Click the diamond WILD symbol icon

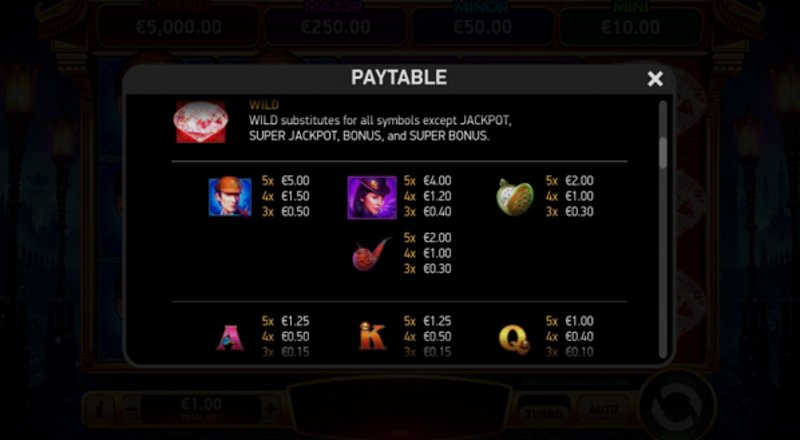coord(201,121)
